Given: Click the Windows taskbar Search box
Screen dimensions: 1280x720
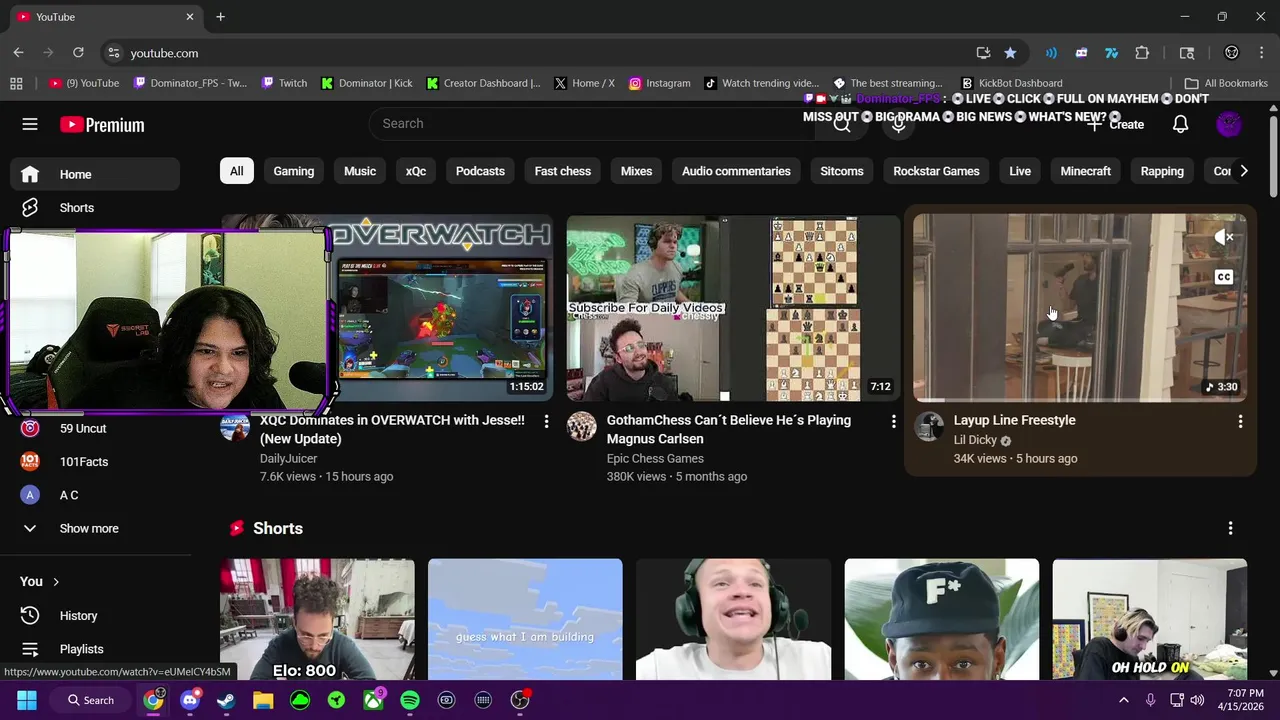Looking at the screenshot, I should 90,700.
